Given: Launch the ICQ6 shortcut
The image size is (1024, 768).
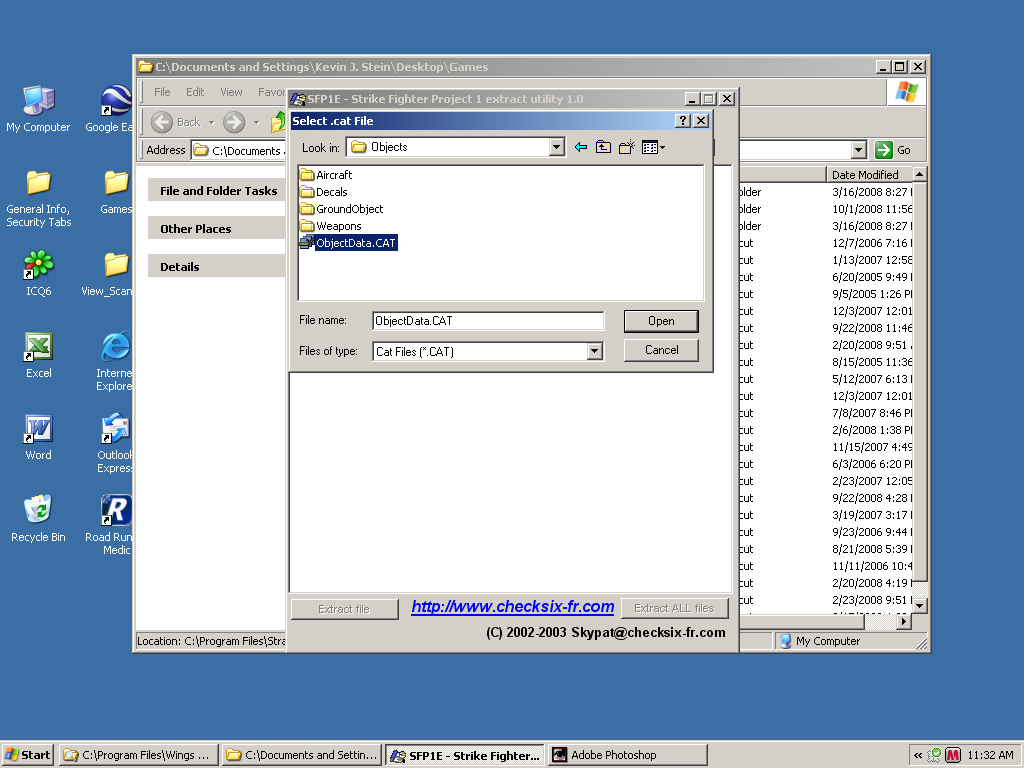Looking at the screenshot, I should click(39, 274).
